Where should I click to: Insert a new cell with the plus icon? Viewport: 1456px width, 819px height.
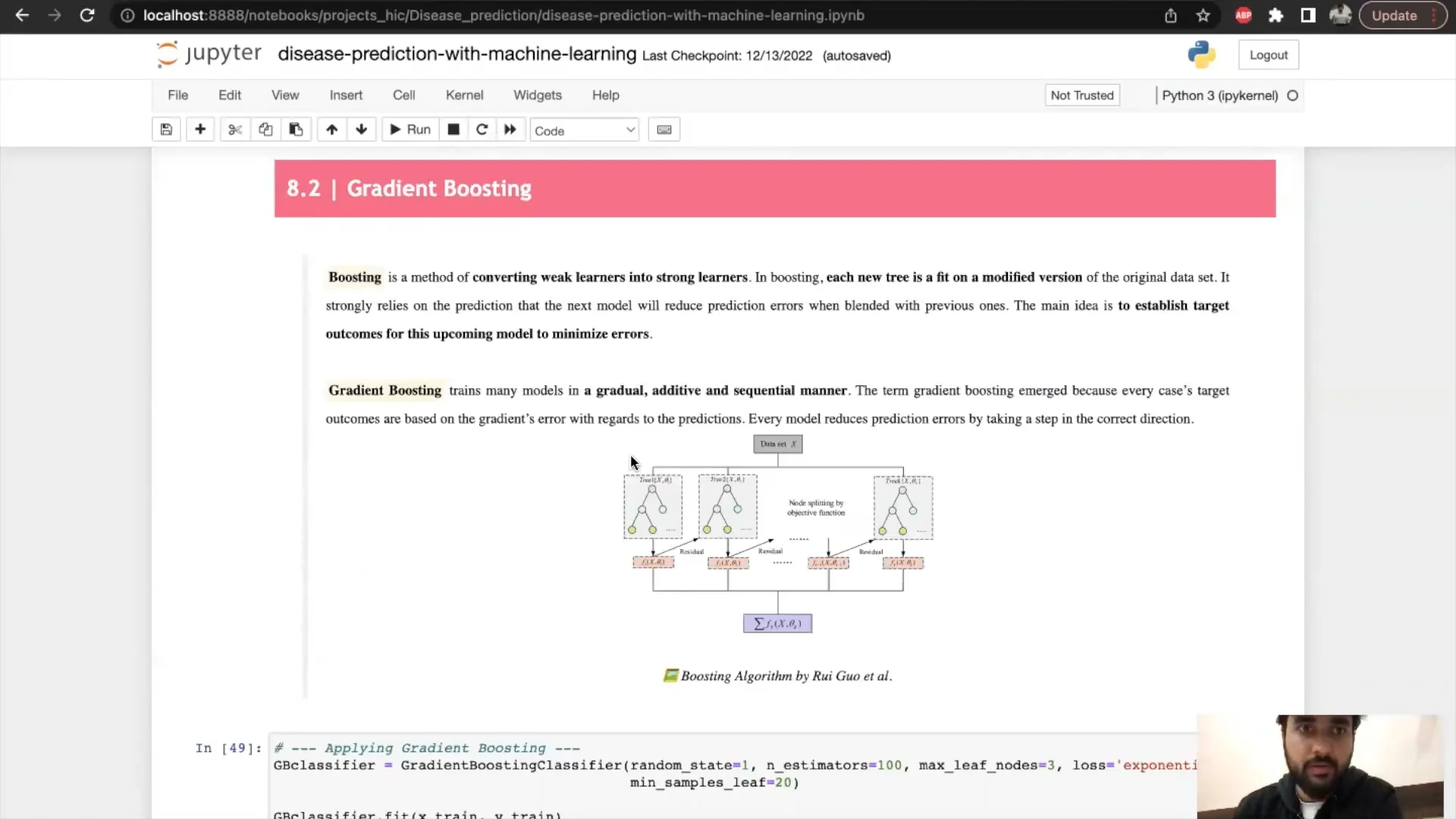[200, 129]
